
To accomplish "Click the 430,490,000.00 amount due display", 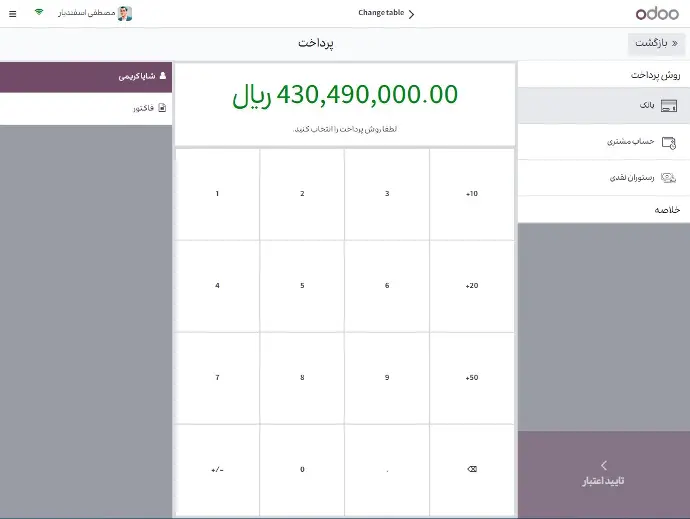I will [x=345, y=95].
